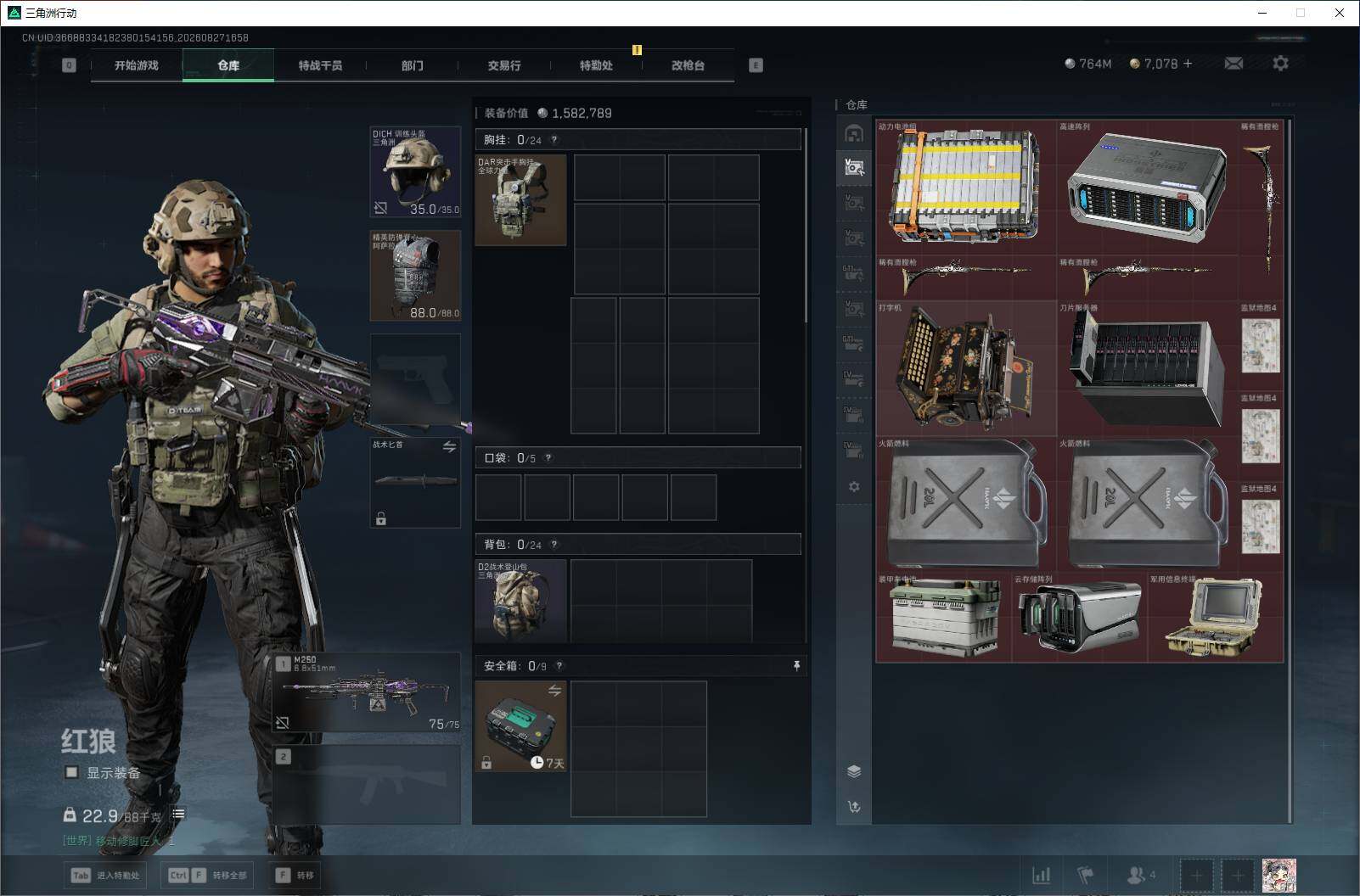The width and height of the screenshot is (1360, 896).
Task: Select the vertically placed 稀有滑膛枪 item
Action: (1261, 210)
